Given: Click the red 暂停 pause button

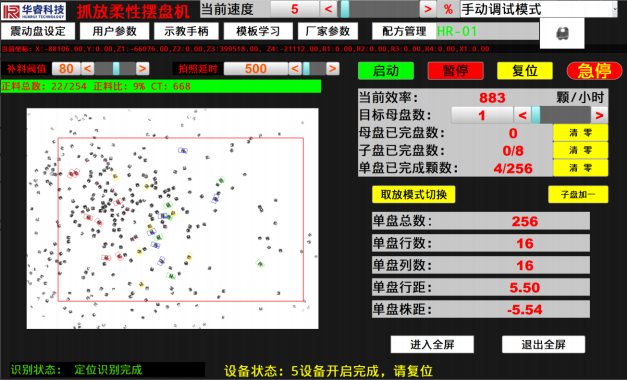Looking at the screenshot, I should (x=455, y=71).
